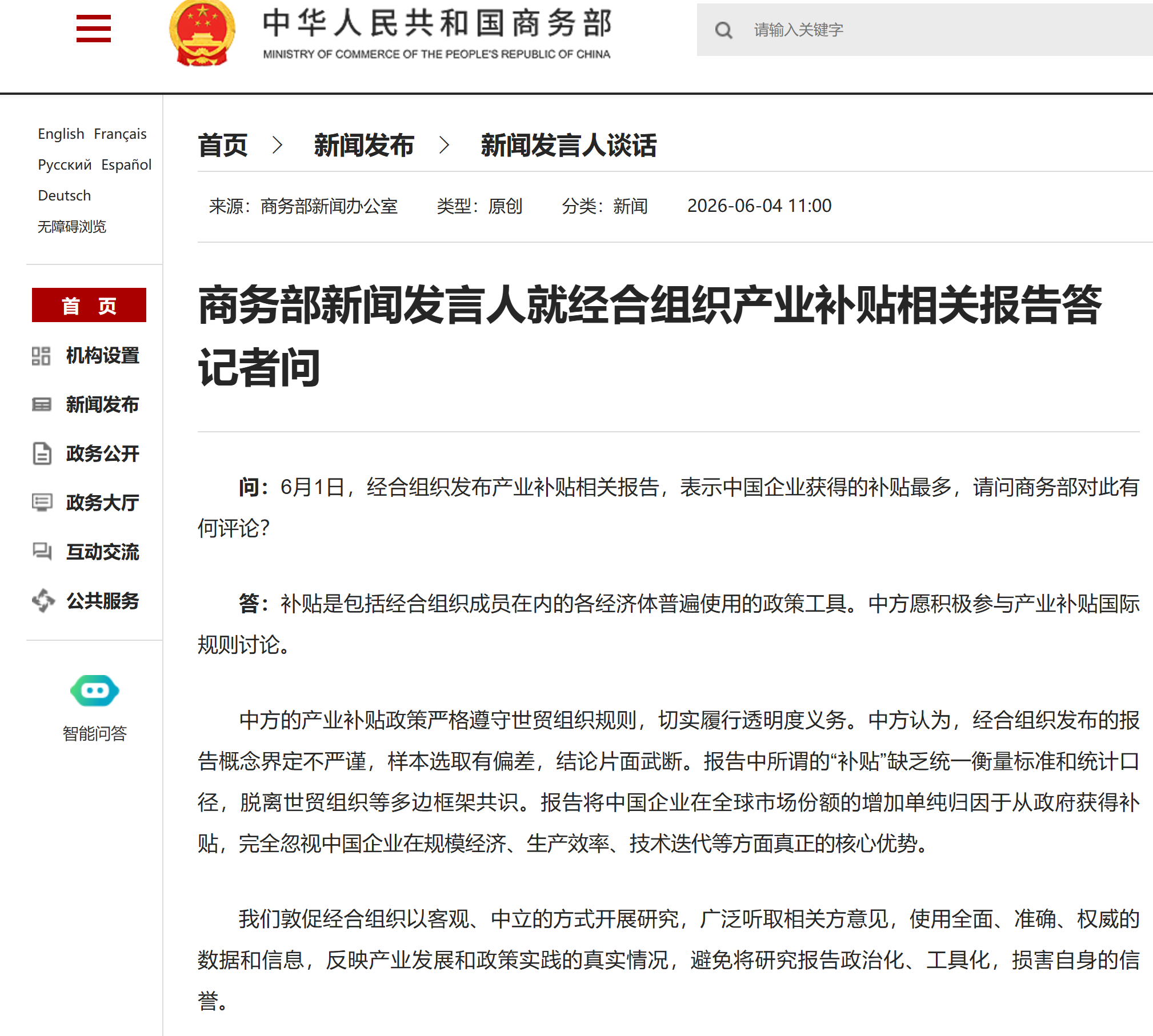Open the 互动交流 sidebar menu item
Image resolution: width=1153 pixels, height=1036 pixels.
pos(103,552)
